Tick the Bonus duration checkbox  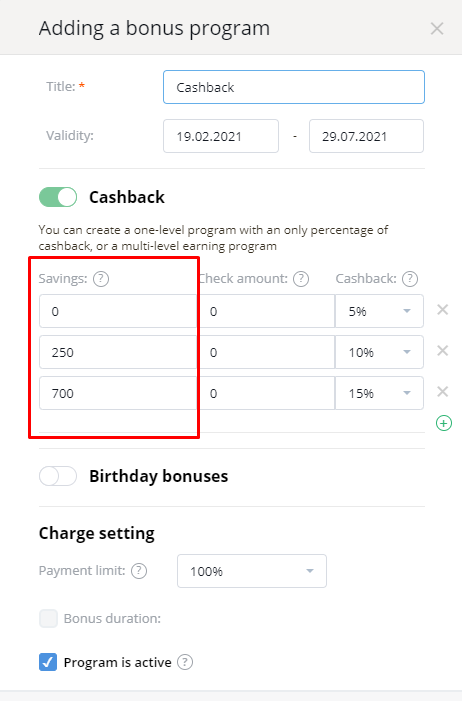click(x=48, y=618)
